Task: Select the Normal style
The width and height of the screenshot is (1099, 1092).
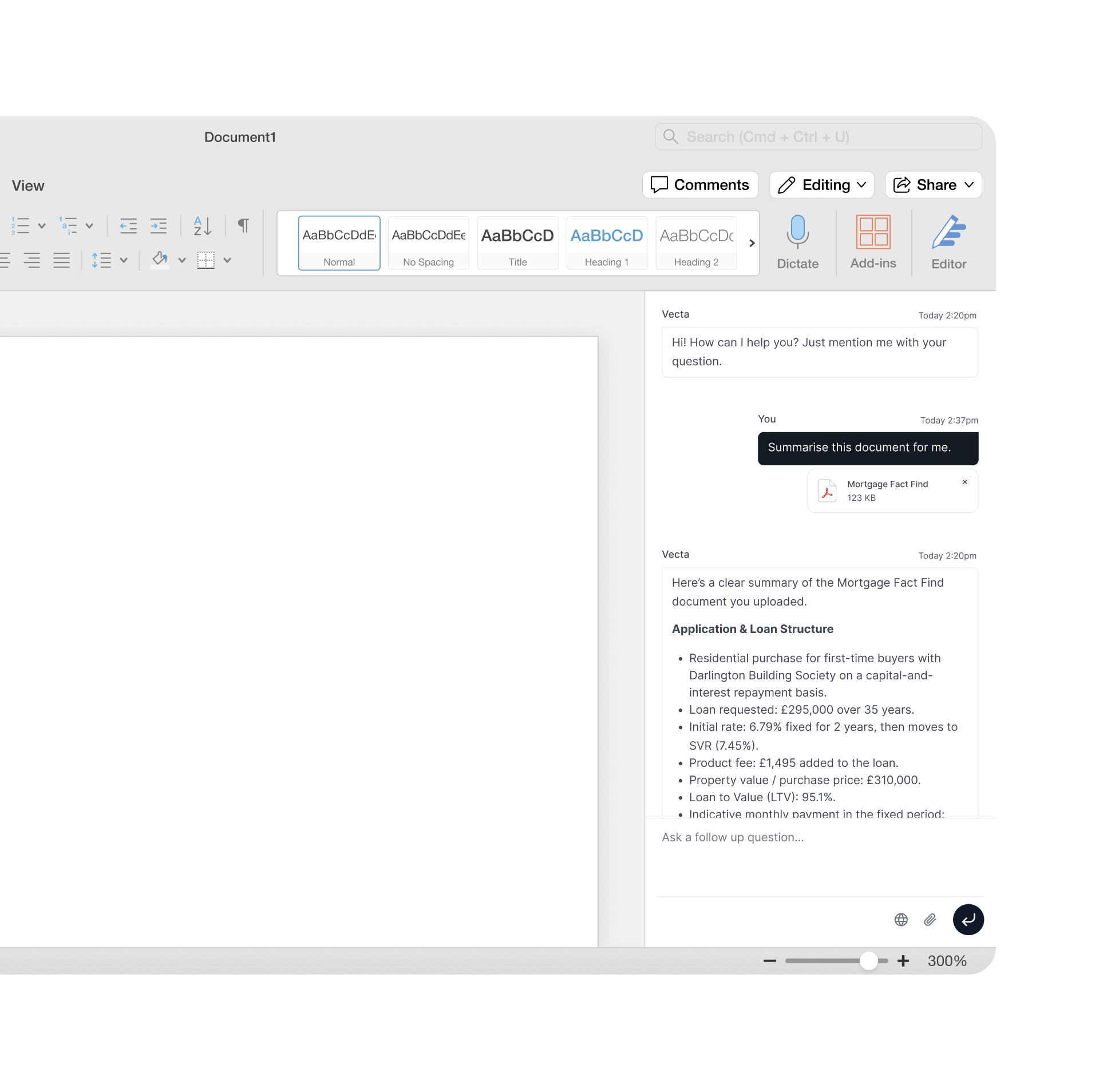Action: 339,243
